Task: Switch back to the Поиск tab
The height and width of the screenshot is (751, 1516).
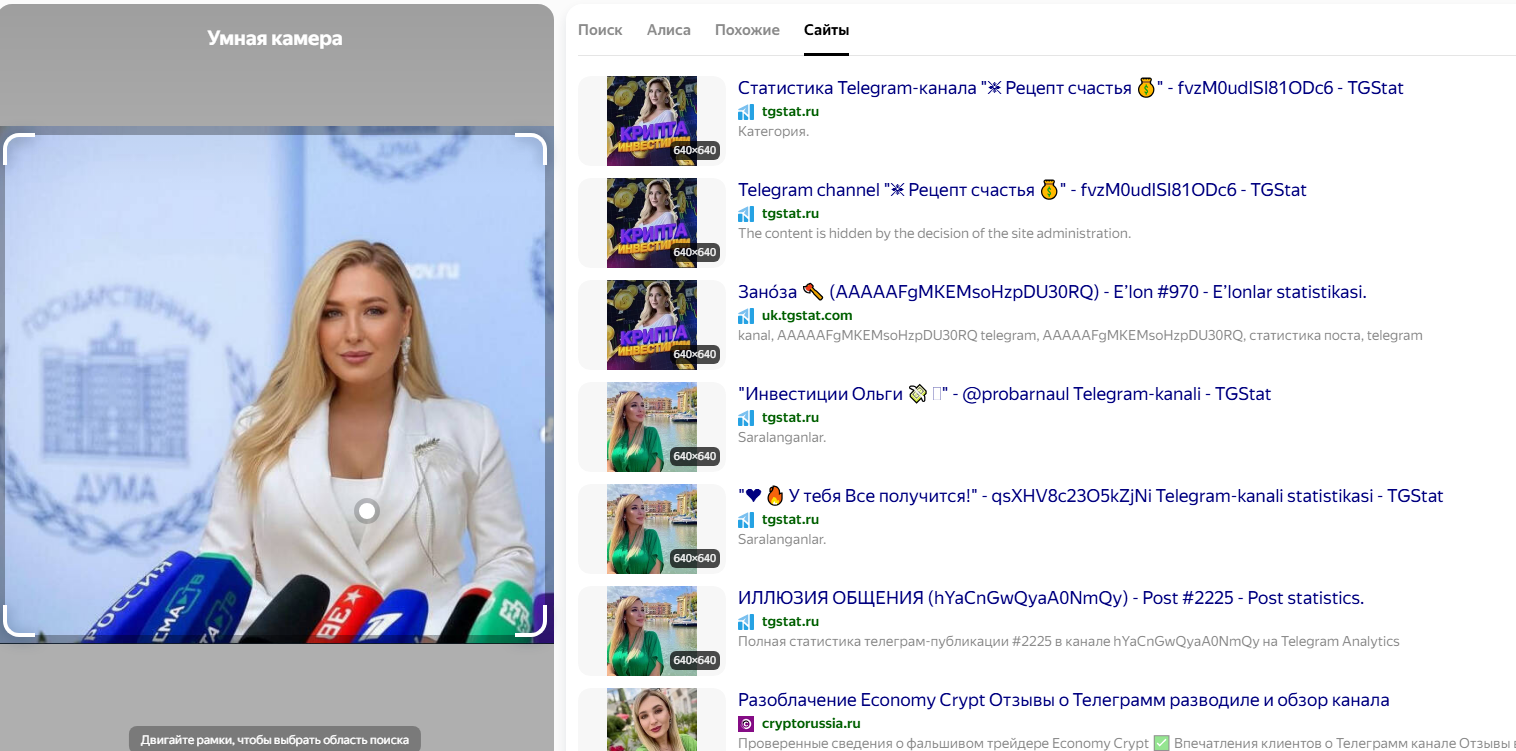Action: (x=600, y=30)
